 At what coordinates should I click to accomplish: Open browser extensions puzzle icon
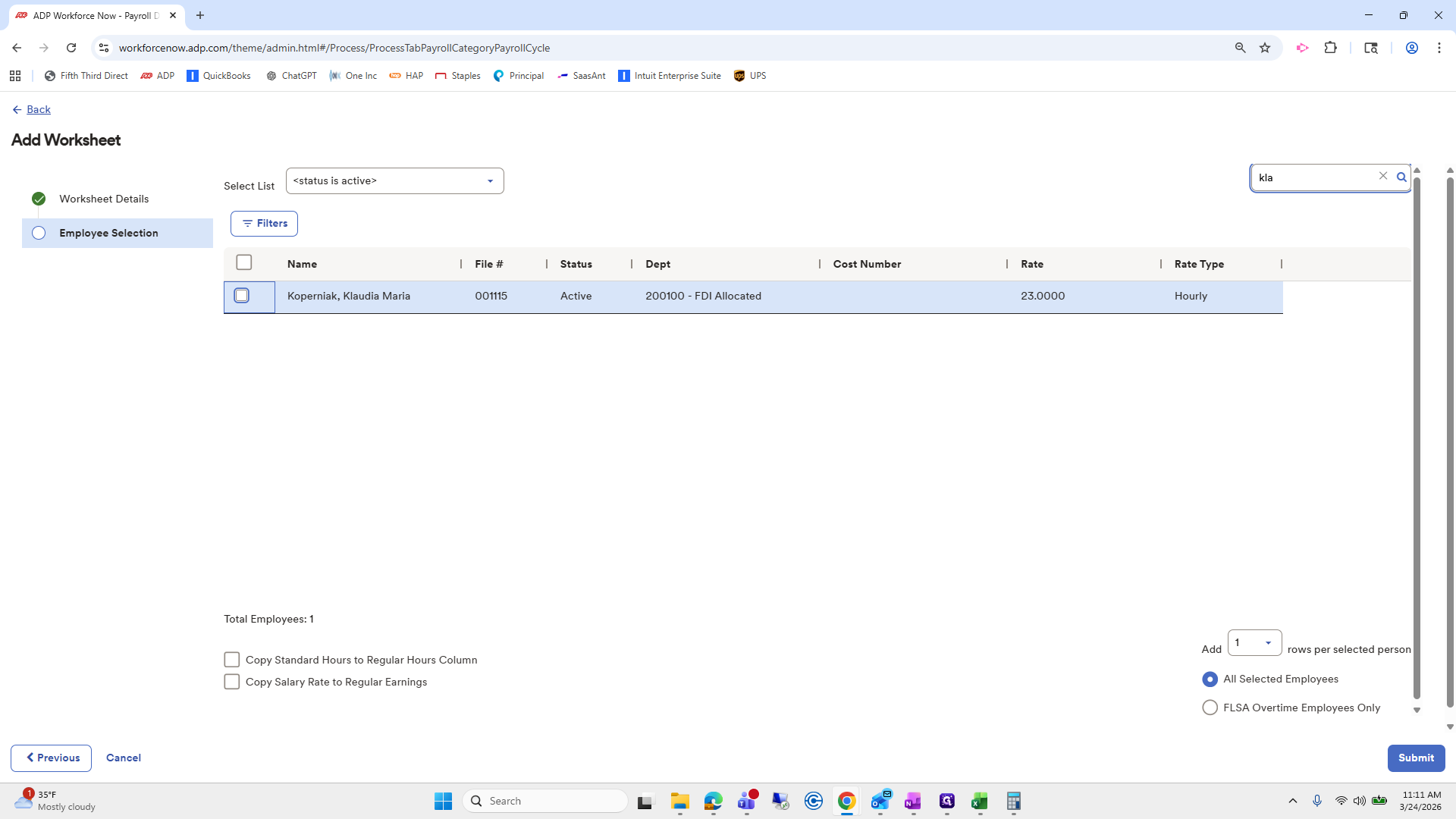click(x=1330, y=48)
